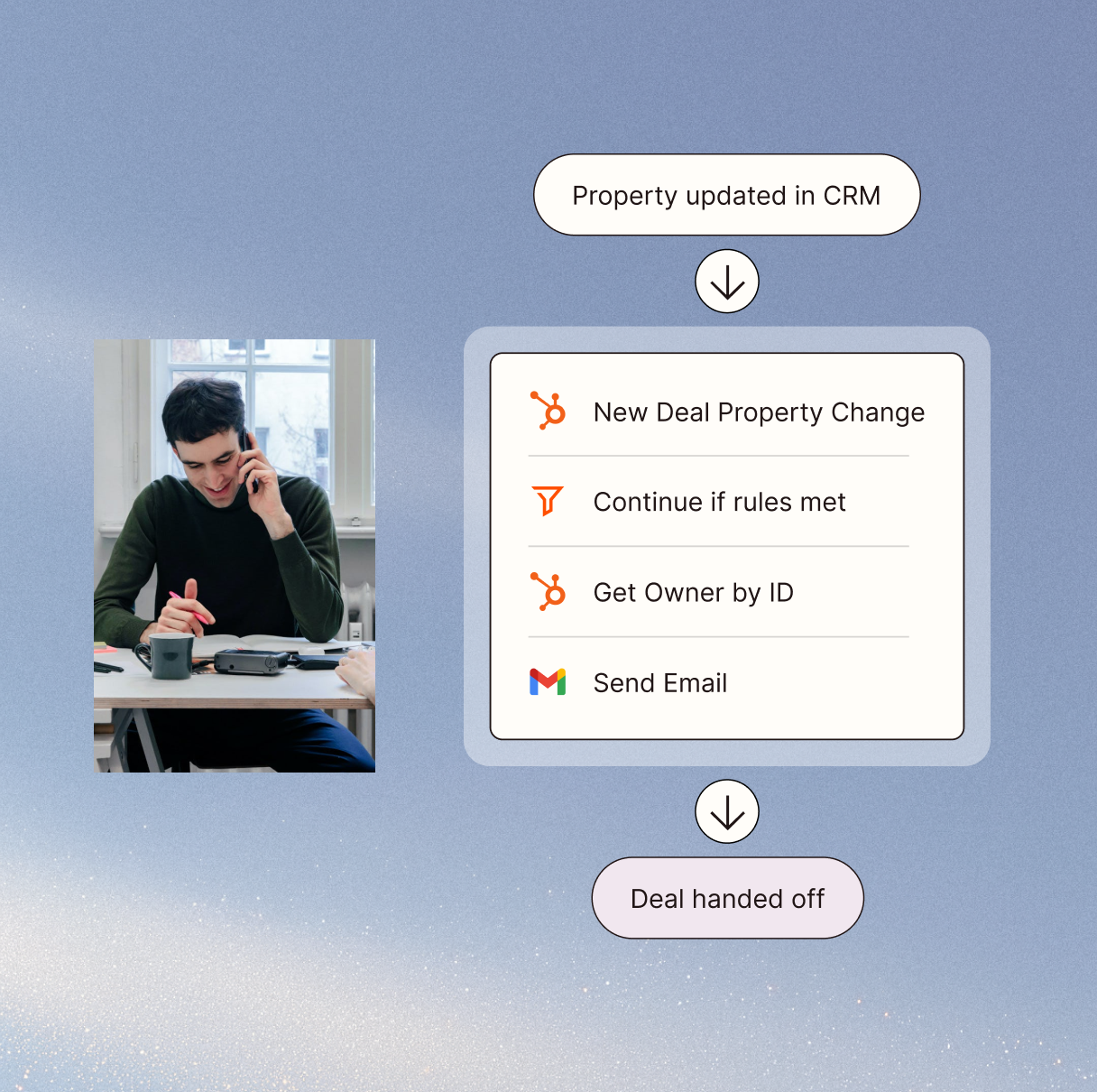Click the HubSpot icon beside New Deal Property Change

pyautogui.click(x=548, y=411)
